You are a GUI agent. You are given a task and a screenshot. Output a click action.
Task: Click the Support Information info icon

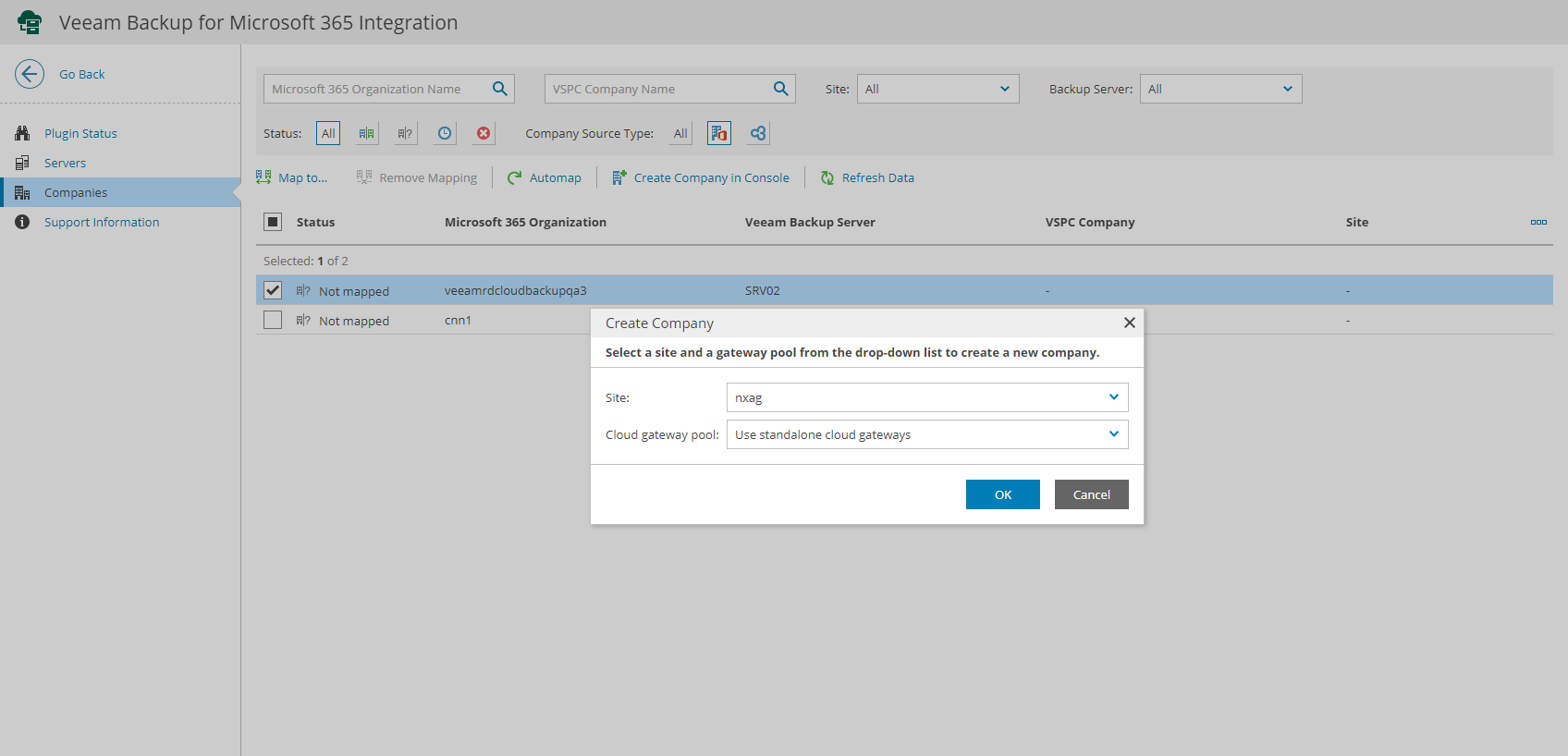(22, 222)
